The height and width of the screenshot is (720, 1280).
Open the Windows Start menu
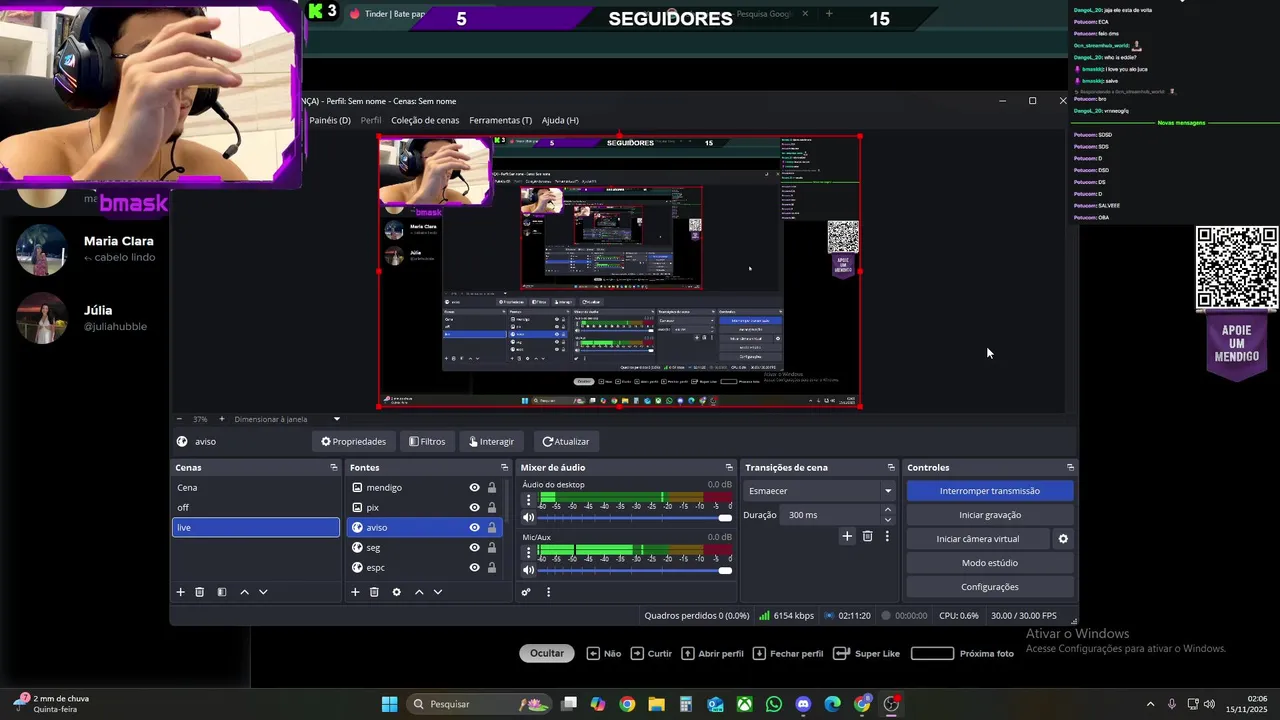click(390, 704)
